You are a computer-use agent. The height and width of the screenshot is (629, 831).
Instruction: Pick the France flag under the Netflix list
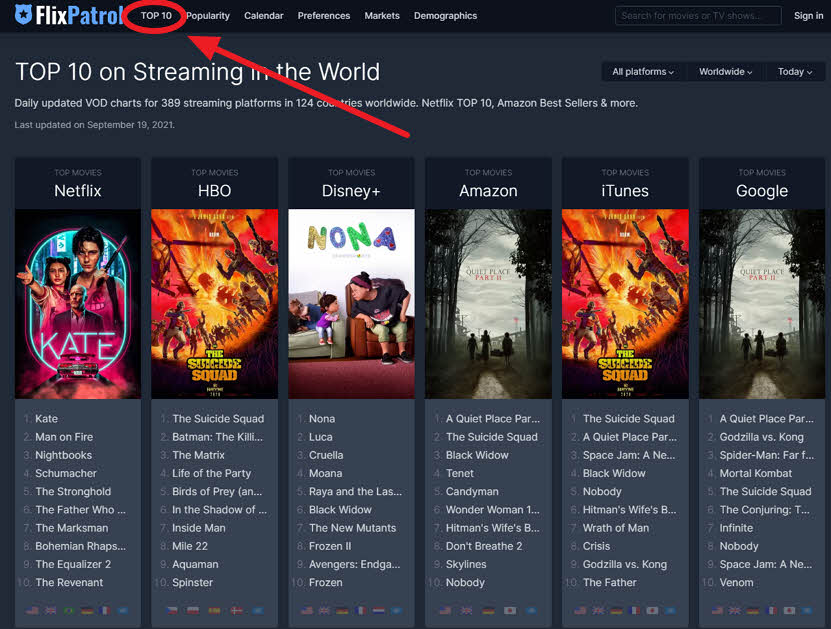click(104, 610)
